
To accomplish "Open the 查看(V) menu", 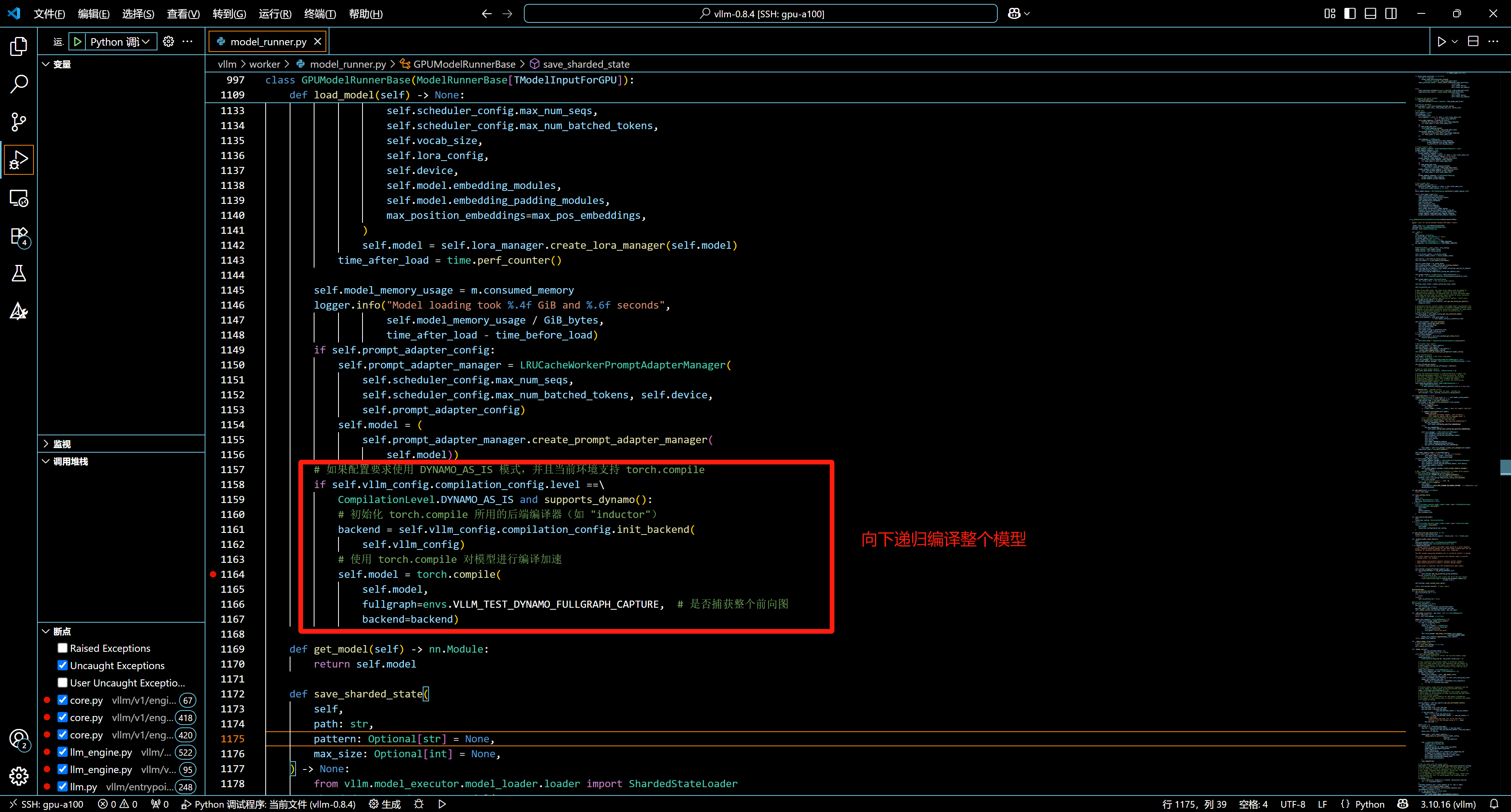I will [183, 13].
